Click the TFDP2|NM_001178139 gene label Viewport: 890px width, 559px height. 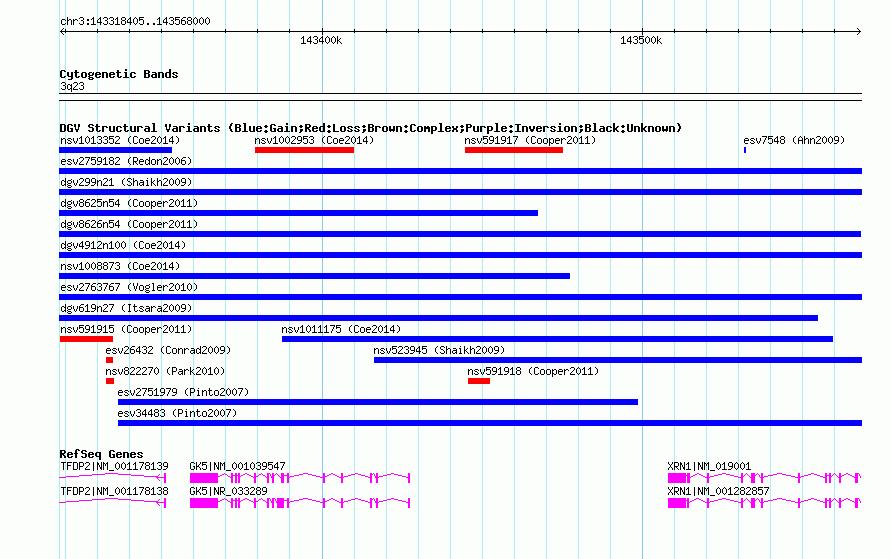114,466
